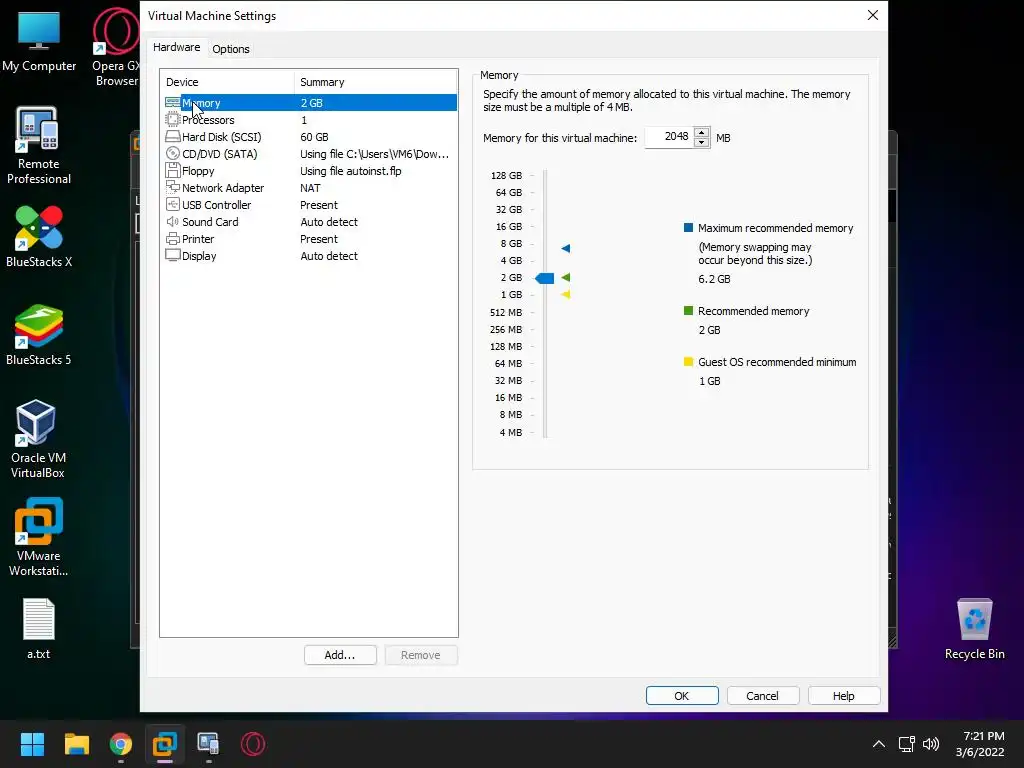Click the Device column header
This screenshot has width=1024, height=768.
tap(227, 82)
